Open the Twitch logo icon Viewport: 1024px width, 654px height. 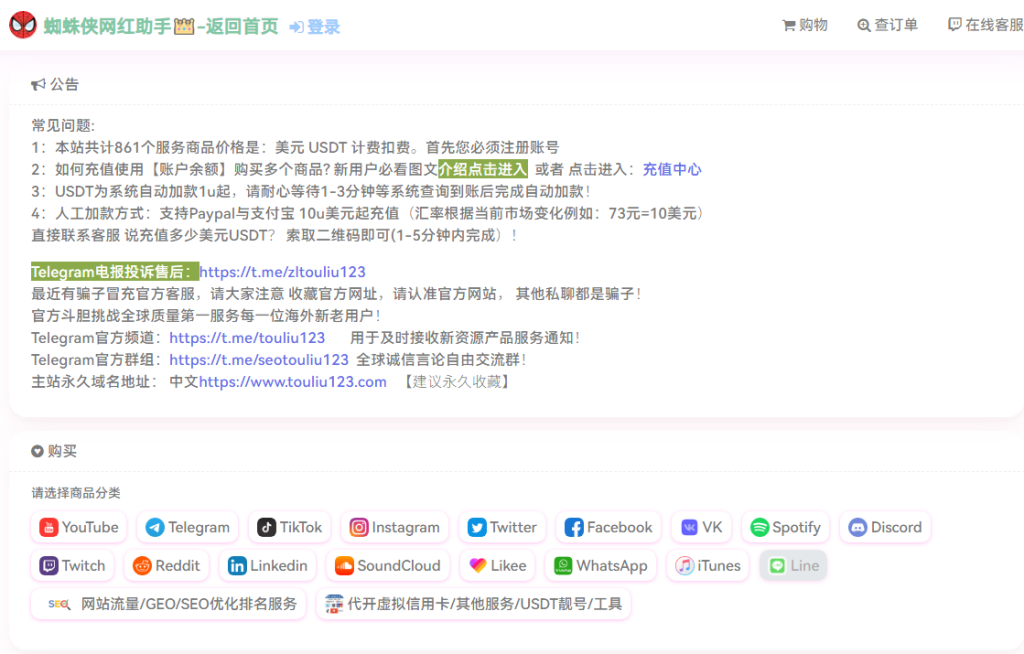48,566
